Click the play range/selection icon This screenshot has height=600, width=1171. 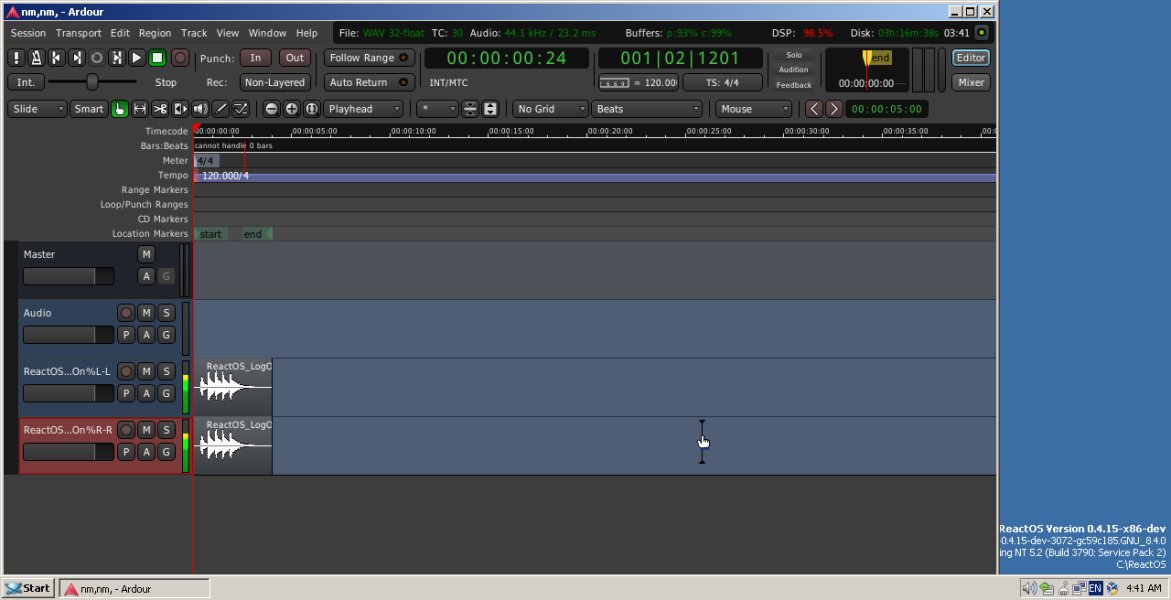coord(117,58)
